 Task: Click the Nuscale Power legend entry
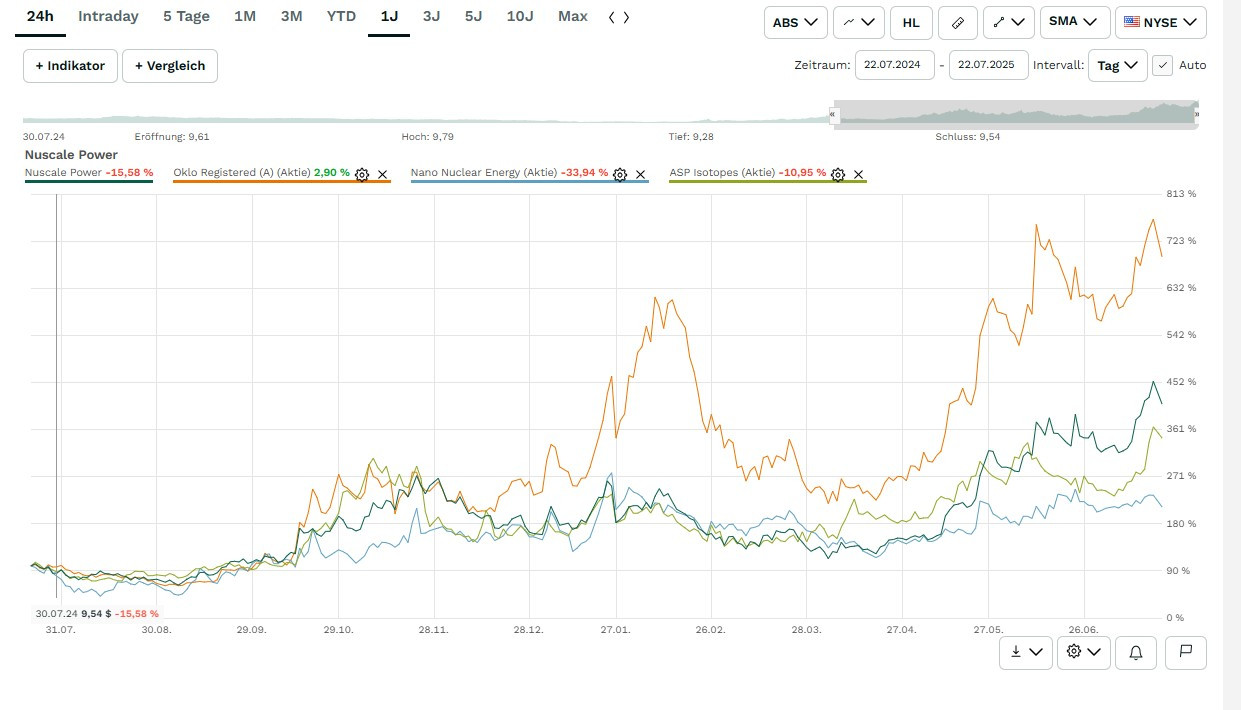tap(89, 173)
